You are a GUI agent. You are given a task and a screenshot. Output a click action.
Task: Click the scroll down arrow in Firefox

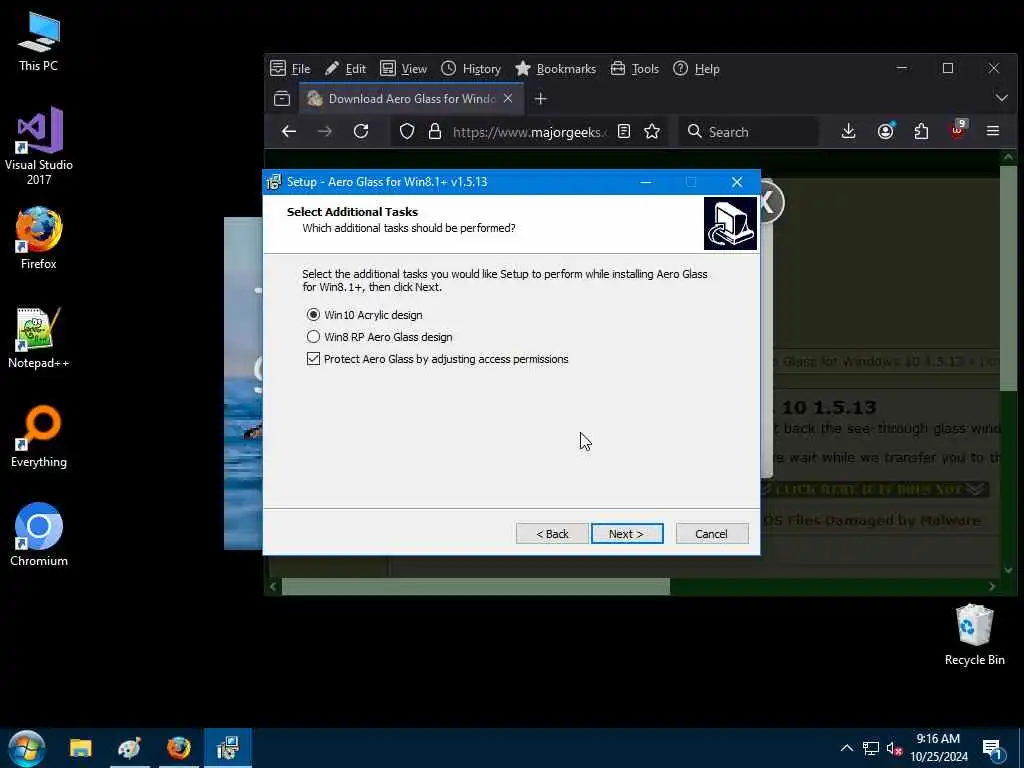(1008, 570)
